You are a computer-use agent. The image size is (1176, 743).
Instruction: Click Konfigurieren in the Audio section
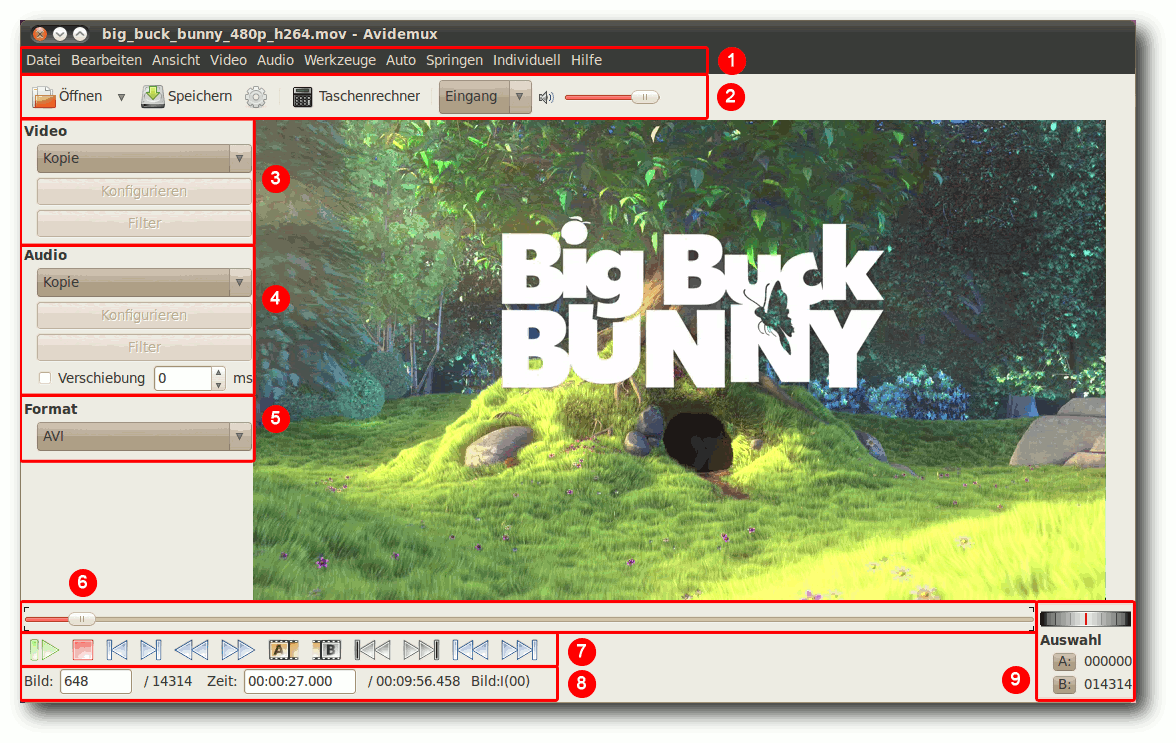[x=144, y=315]
